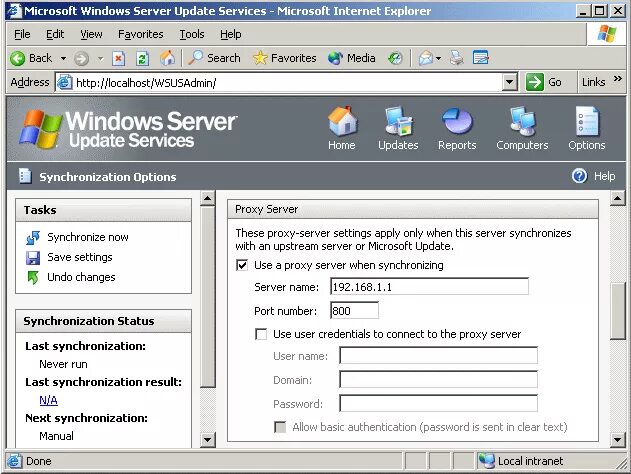Viewport: 631px width, 474px height.
Task: Click the Manual next synchronization text
Action: tap(56, 436)
